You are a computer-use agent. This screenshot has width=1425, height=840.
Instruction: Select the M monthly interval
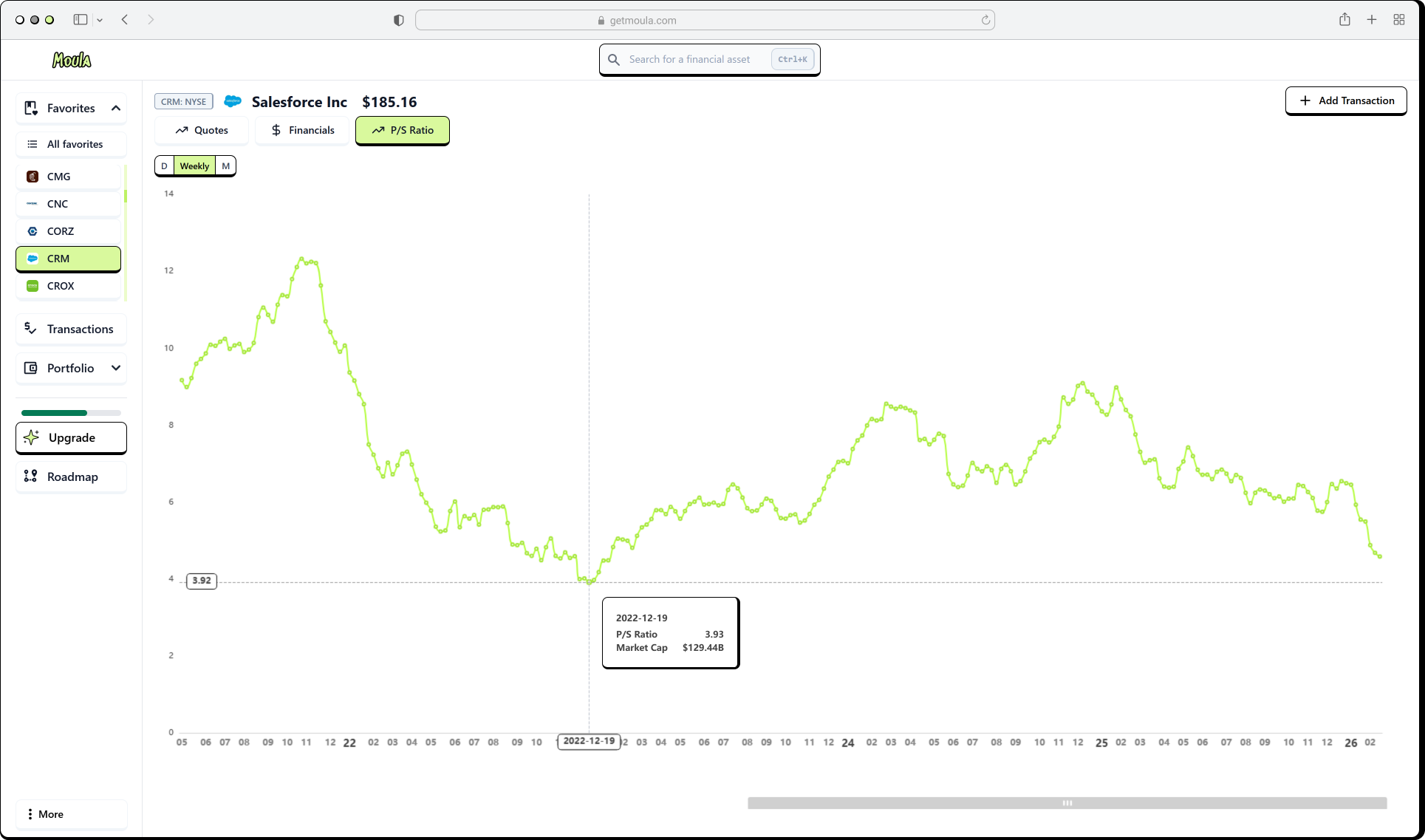(225, 165)
